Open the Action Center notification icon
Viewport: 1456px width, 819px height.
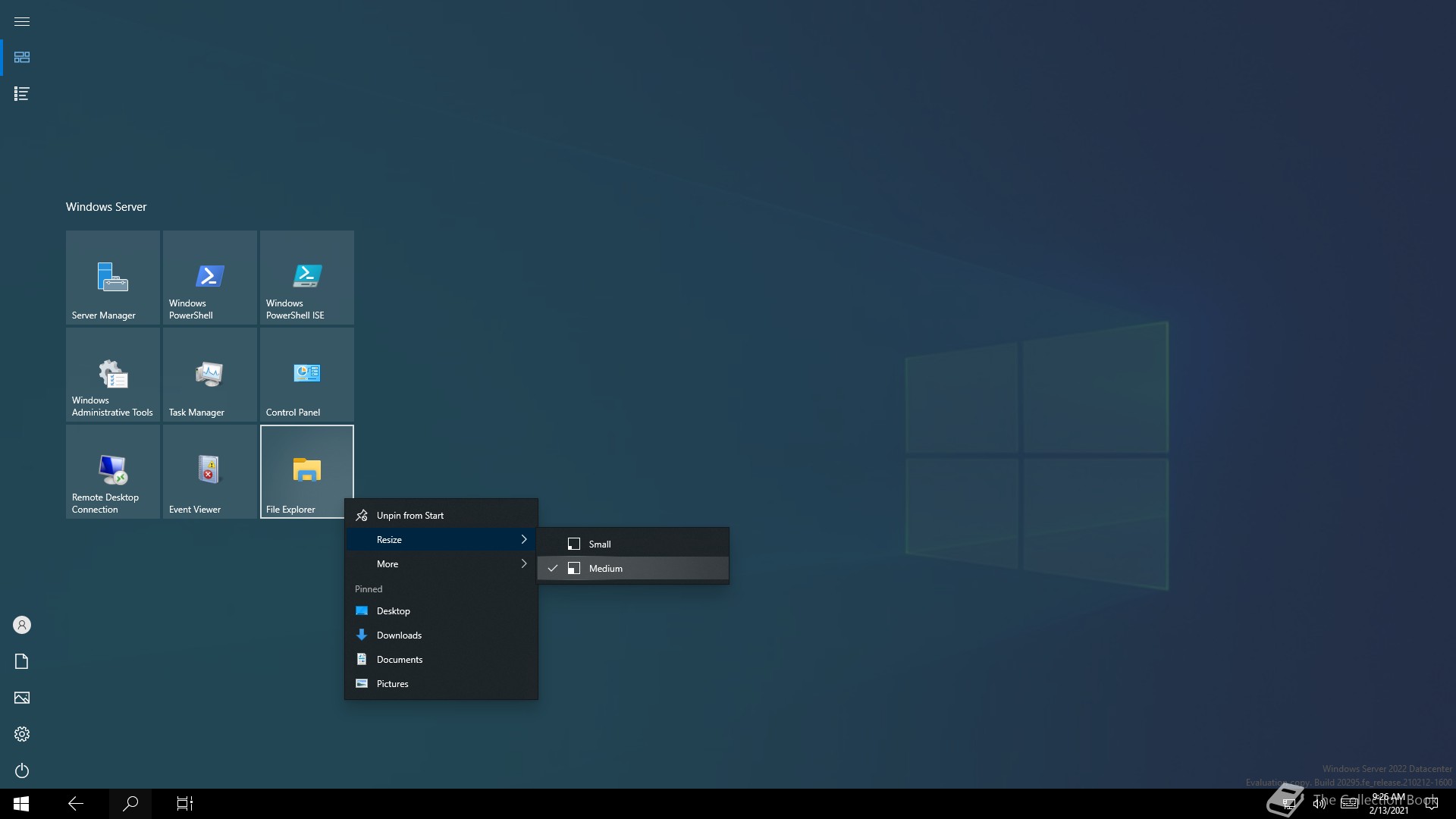point(1432,804)
